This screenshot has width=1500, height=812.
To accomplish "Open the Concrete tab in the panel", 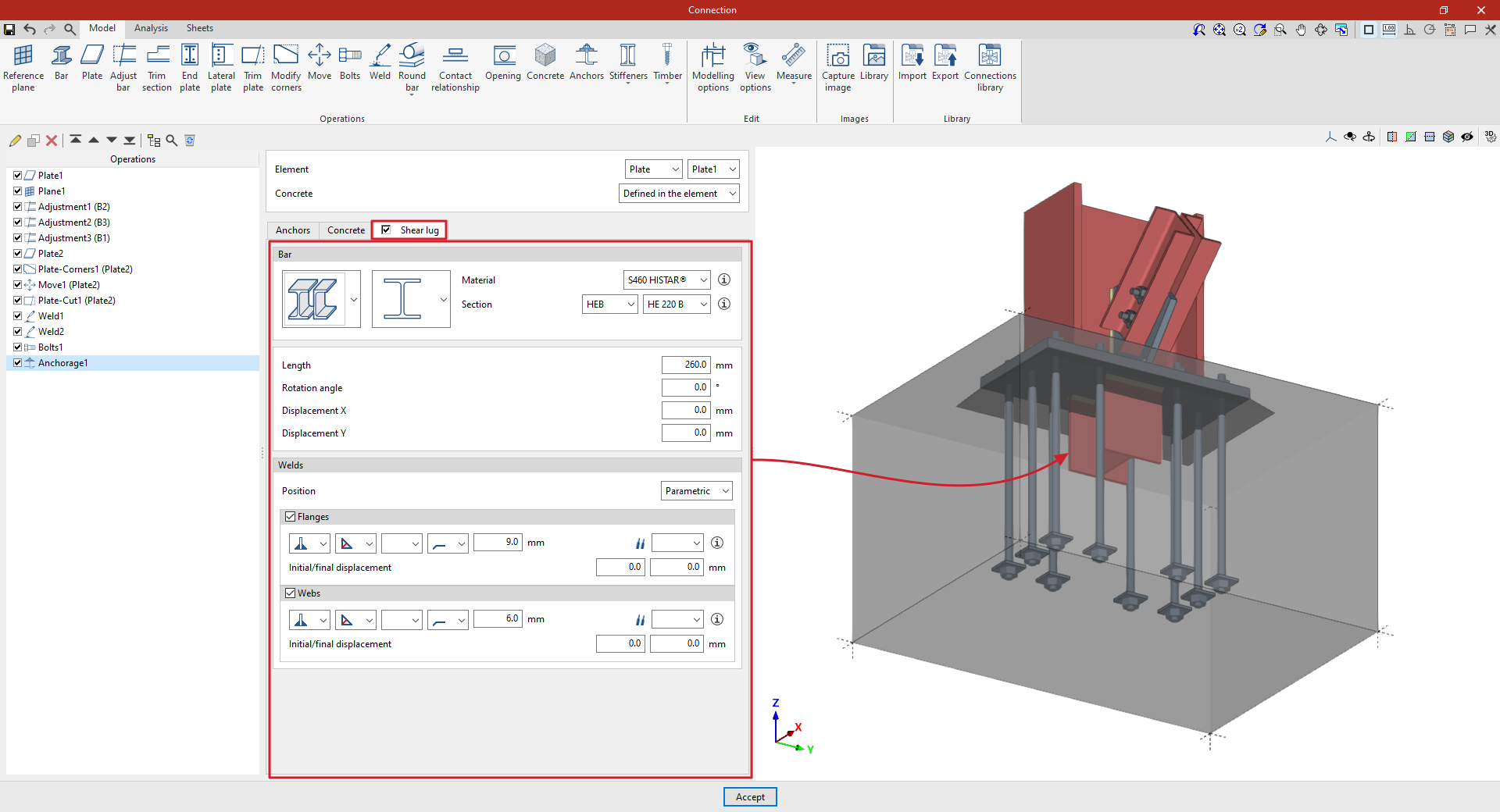I will tap(345, 230).
